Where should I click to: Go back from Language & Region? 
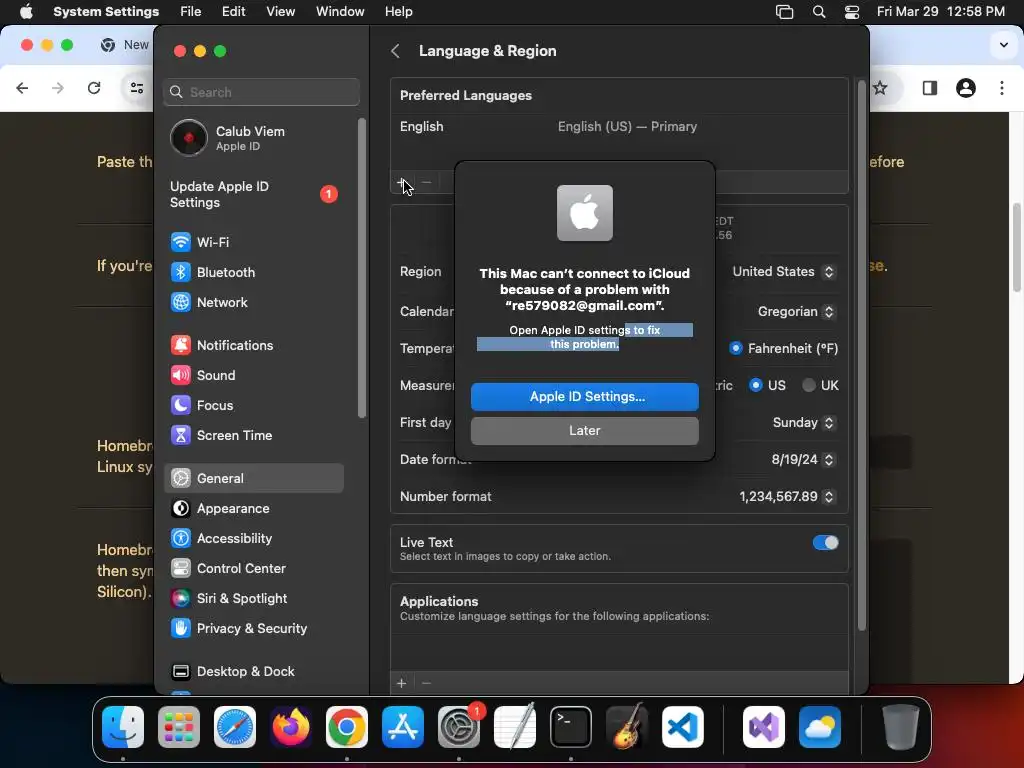pos(395,51)
